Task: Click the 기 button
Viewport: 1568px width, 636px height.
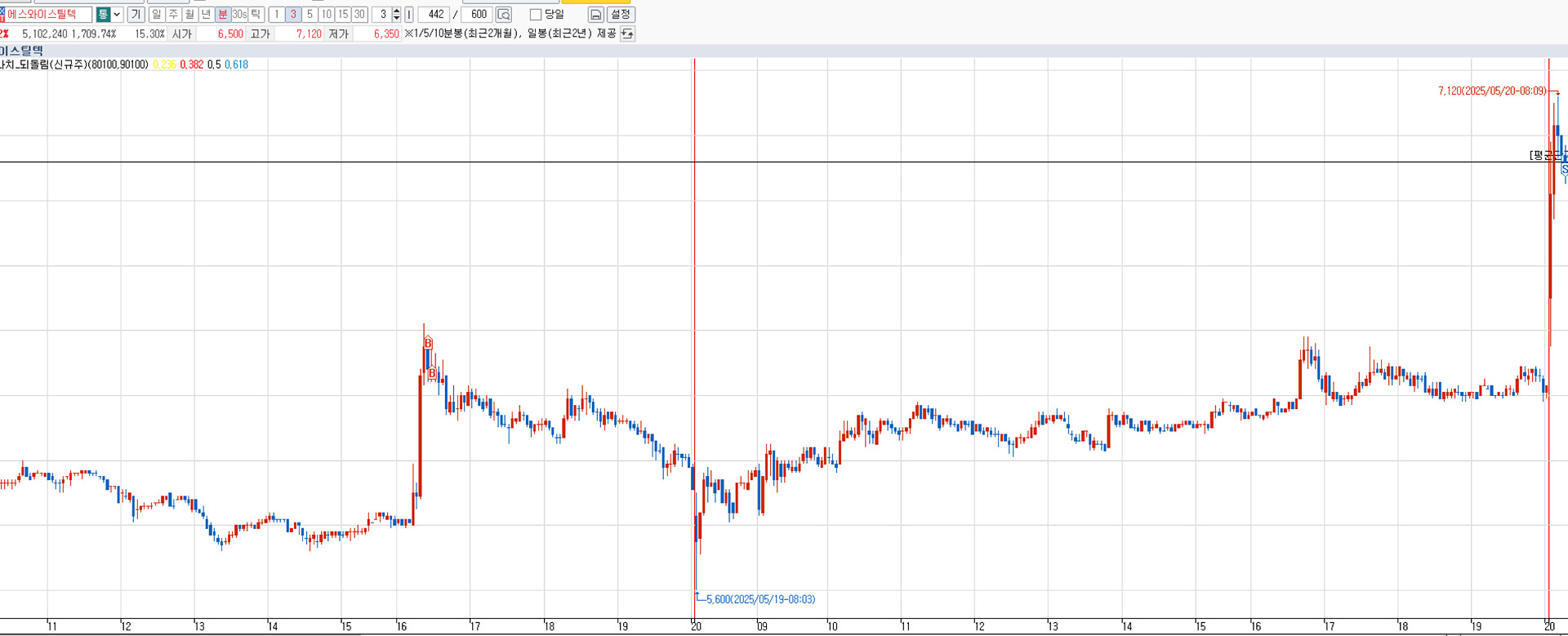Action: [136, 15]
